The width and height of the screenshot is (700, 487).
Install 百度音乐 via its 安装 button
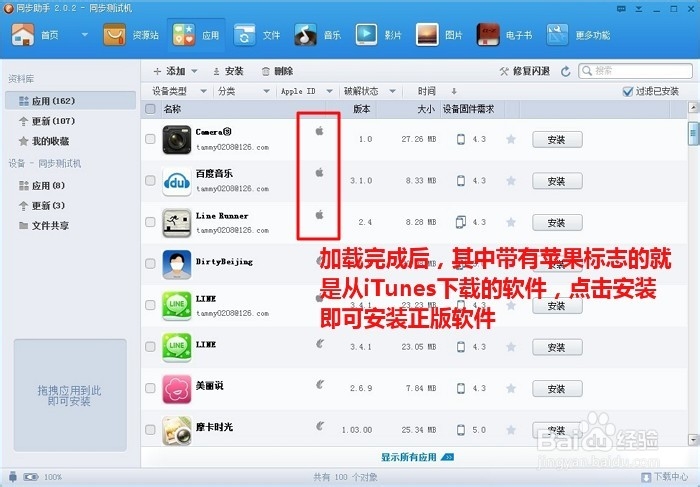(x=557, y=181)
